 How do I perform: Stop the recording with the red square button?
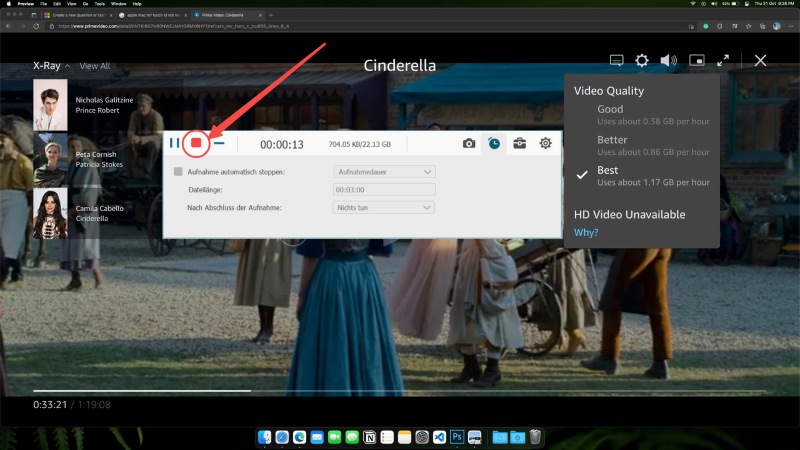(x=196, y=143)
